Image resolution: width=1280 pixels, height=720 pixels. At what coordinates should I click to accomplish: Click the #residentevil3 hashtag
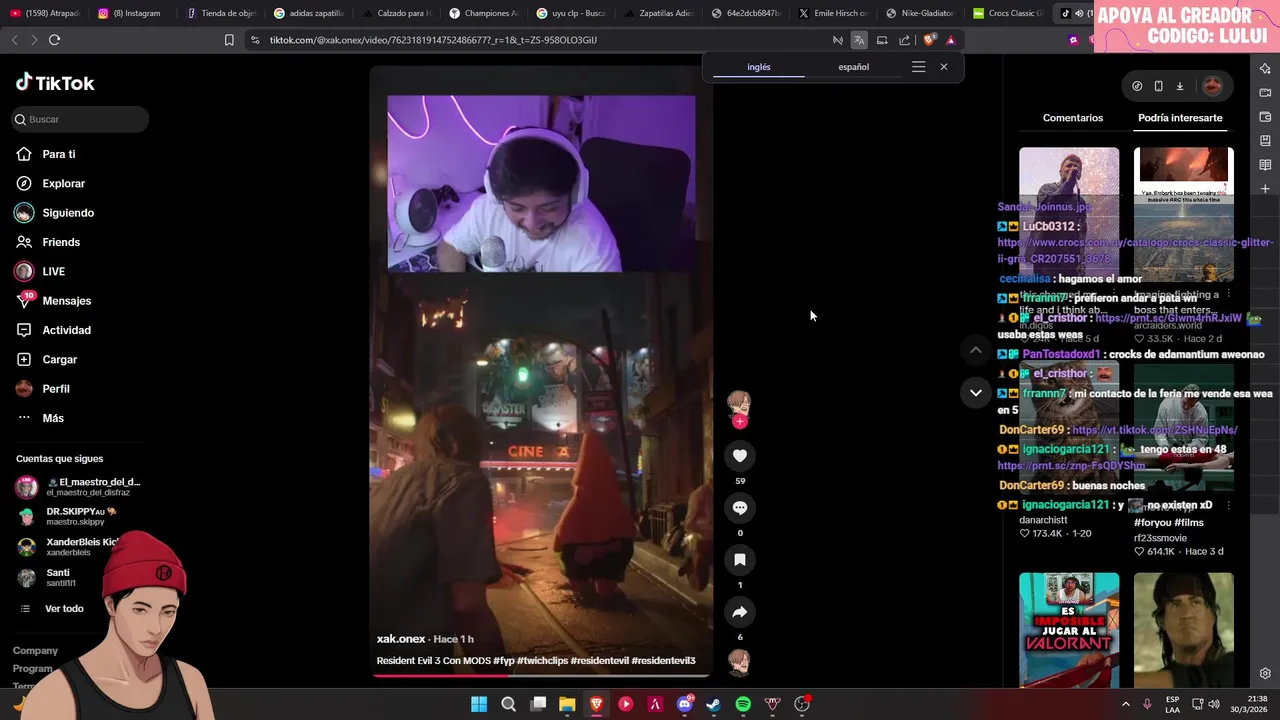coord(663,661)
